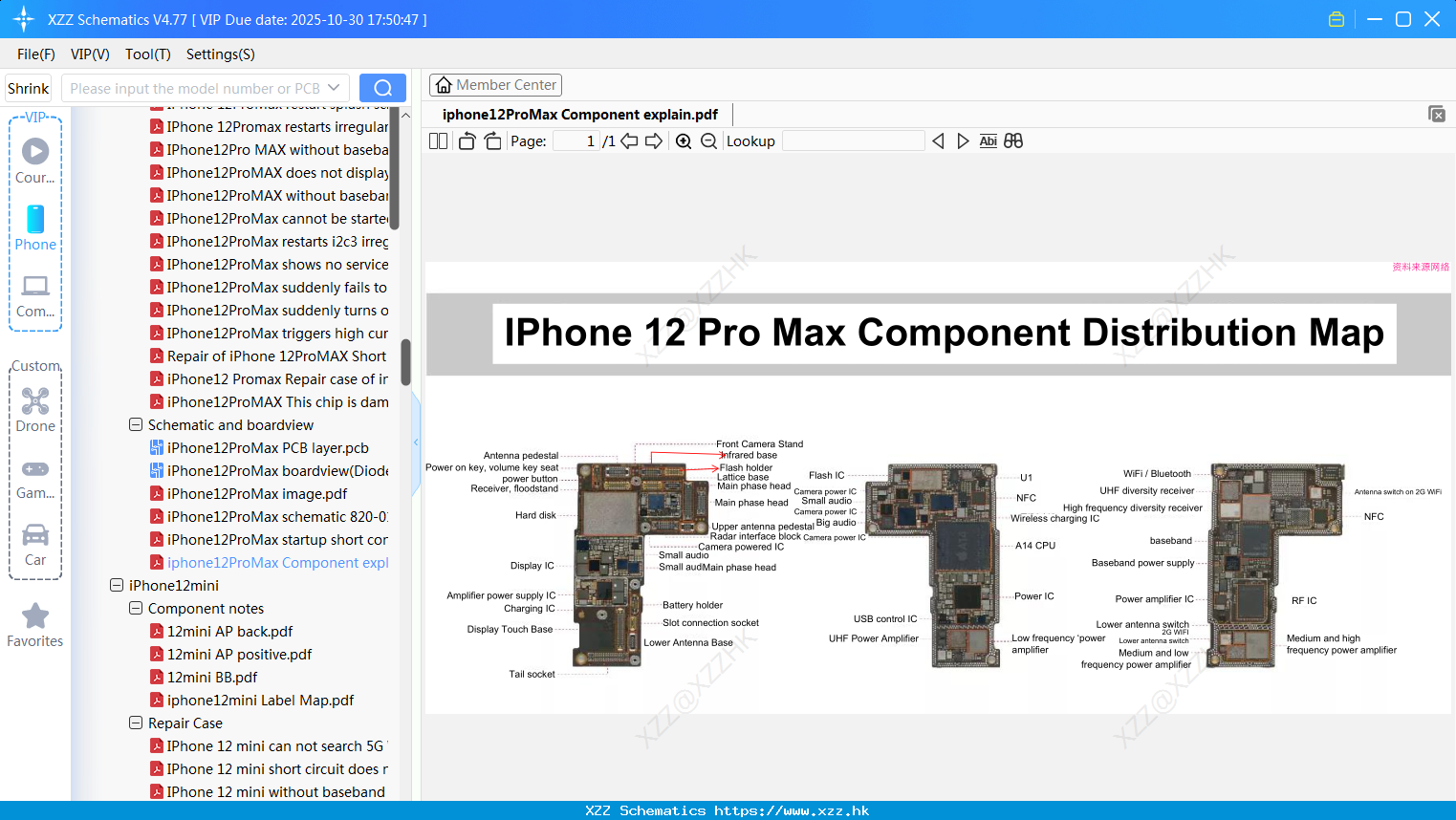This screenshot has height=820, width=1456.
Task: Click the Shrink button
Action: (29, 88)
